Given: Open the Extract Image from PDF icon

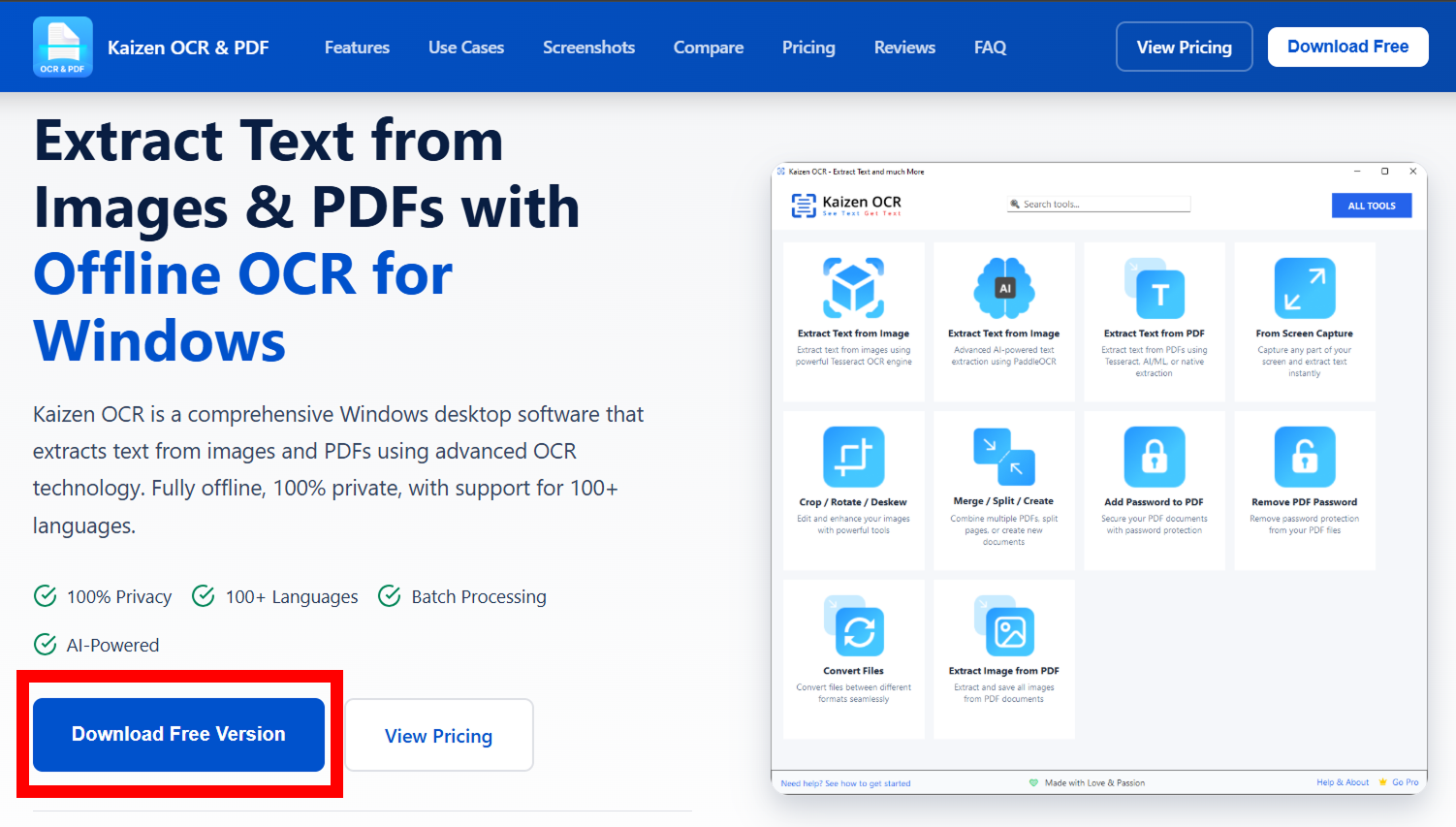Looking at the screenshot, I should [x=1004, y=626].
